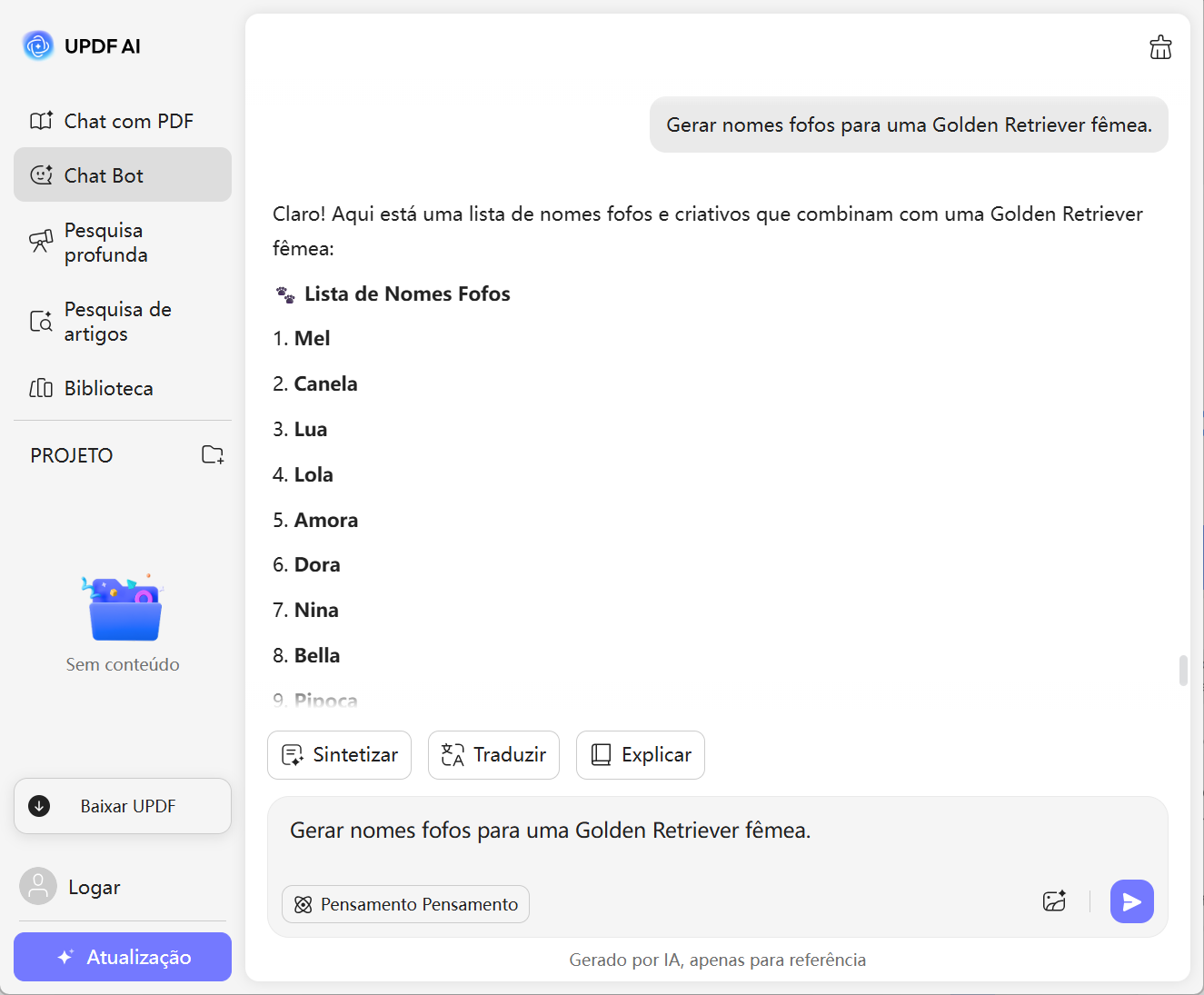Send the message with arrow button

[x=1131, y=901]
